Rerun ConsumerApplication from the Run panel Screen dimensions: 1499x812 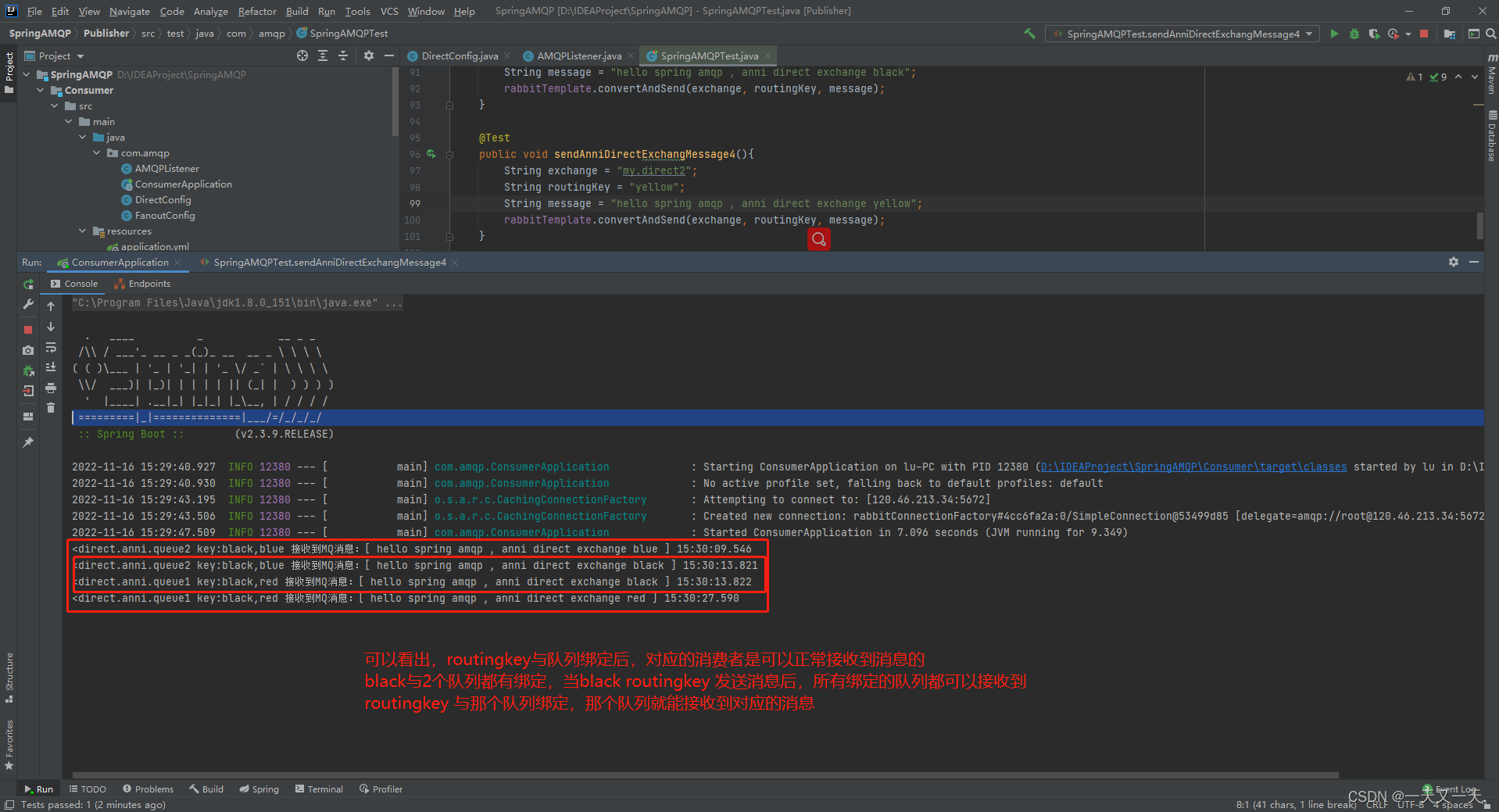(28, 284)
